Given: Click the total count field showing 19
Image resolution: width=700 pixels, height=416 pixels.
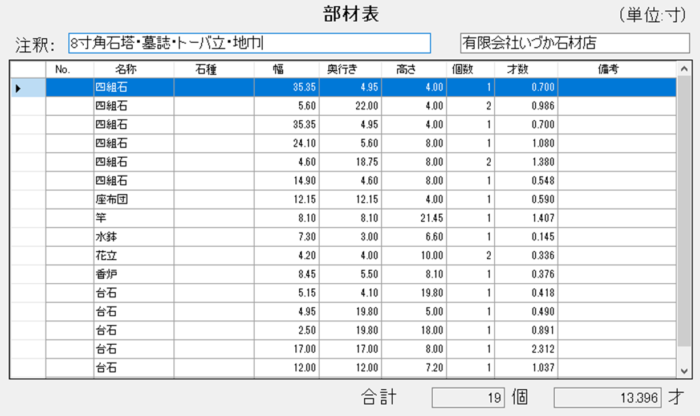Looking at the screenshot, I should click(x=468, y=398).
